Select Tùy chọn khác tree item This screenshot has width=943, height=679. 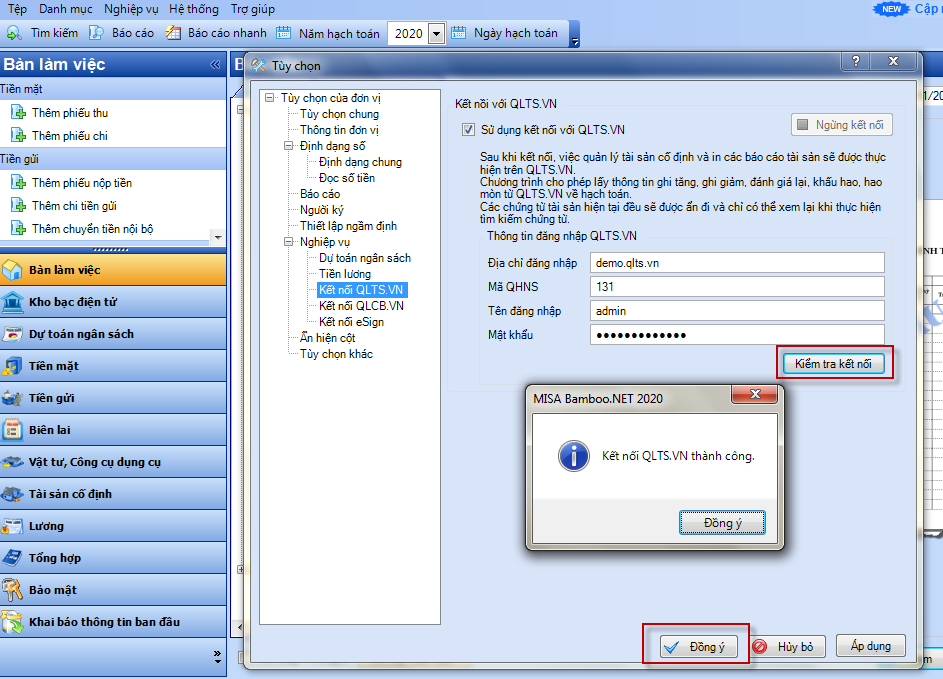(336, 354)
